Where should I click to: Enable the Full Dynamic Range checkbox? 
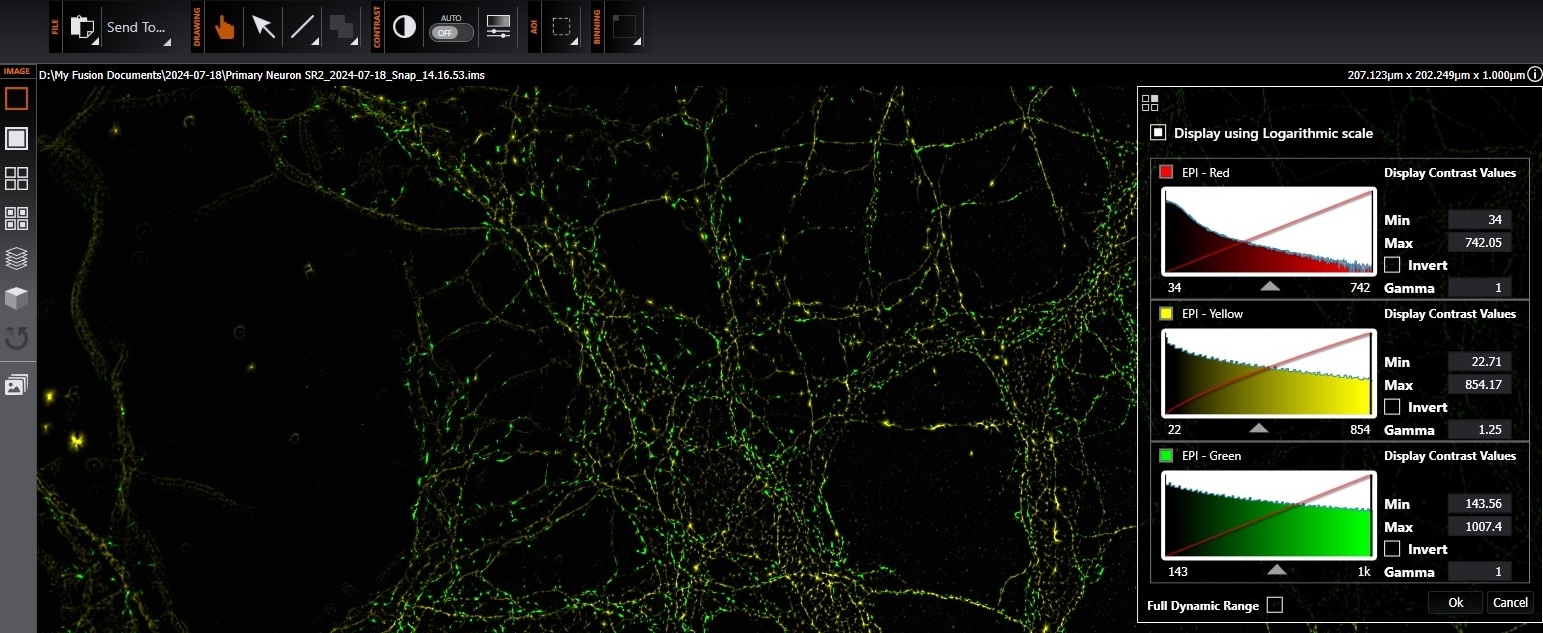(1274, 604)
